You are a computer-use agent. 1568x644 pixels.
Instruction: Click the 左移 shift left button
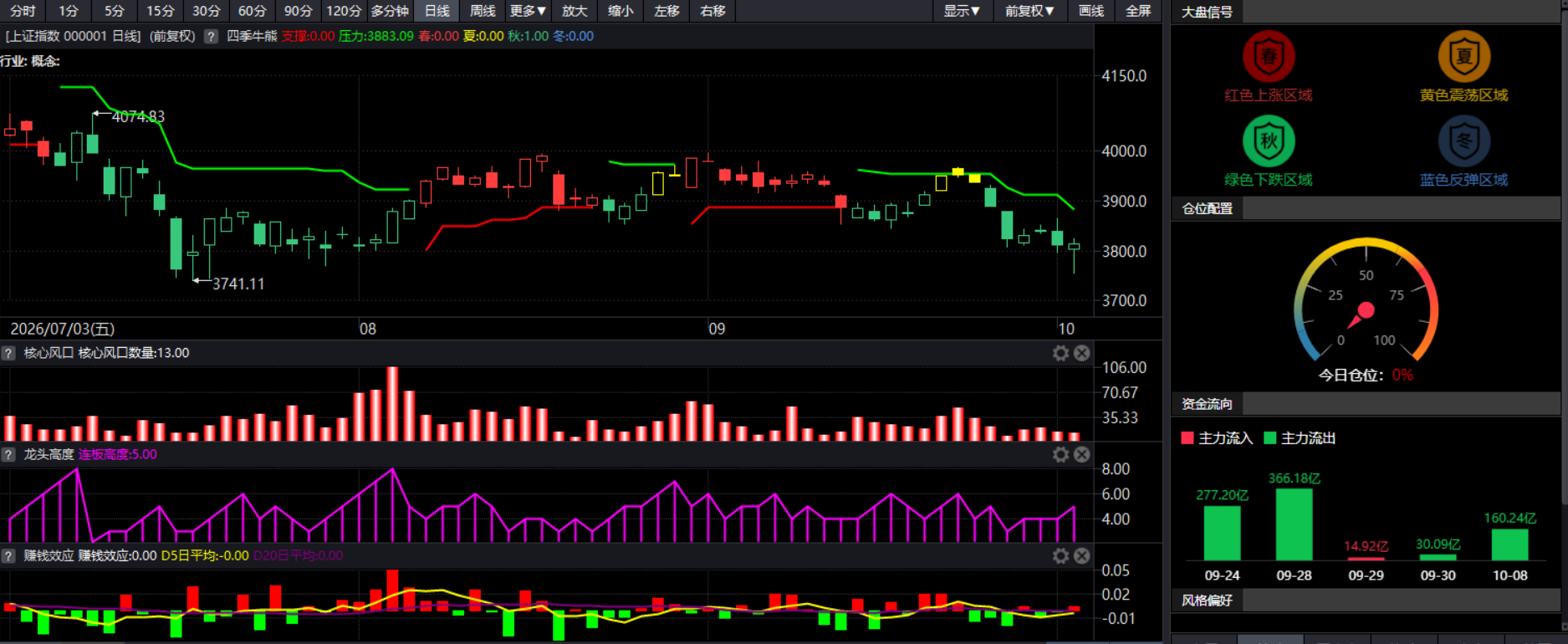tap(667, 11)
